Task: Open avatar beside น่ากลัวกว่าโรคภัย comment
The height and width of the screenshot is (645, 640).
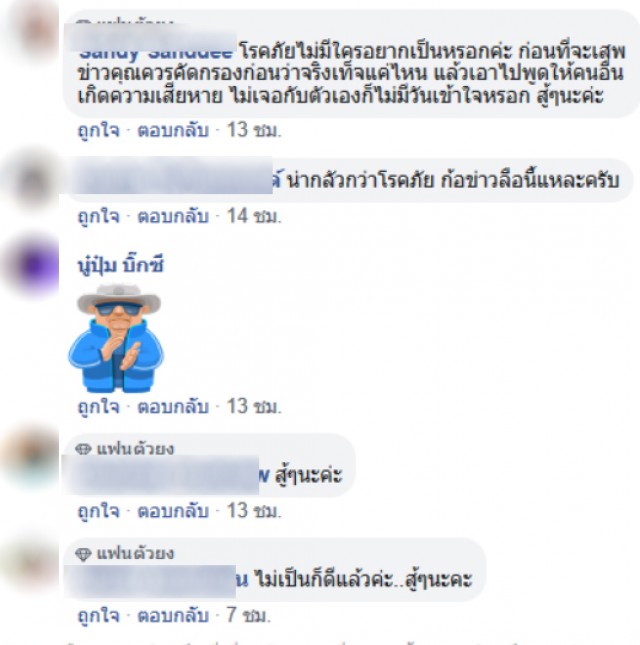Action: click(x=33, y=179)
